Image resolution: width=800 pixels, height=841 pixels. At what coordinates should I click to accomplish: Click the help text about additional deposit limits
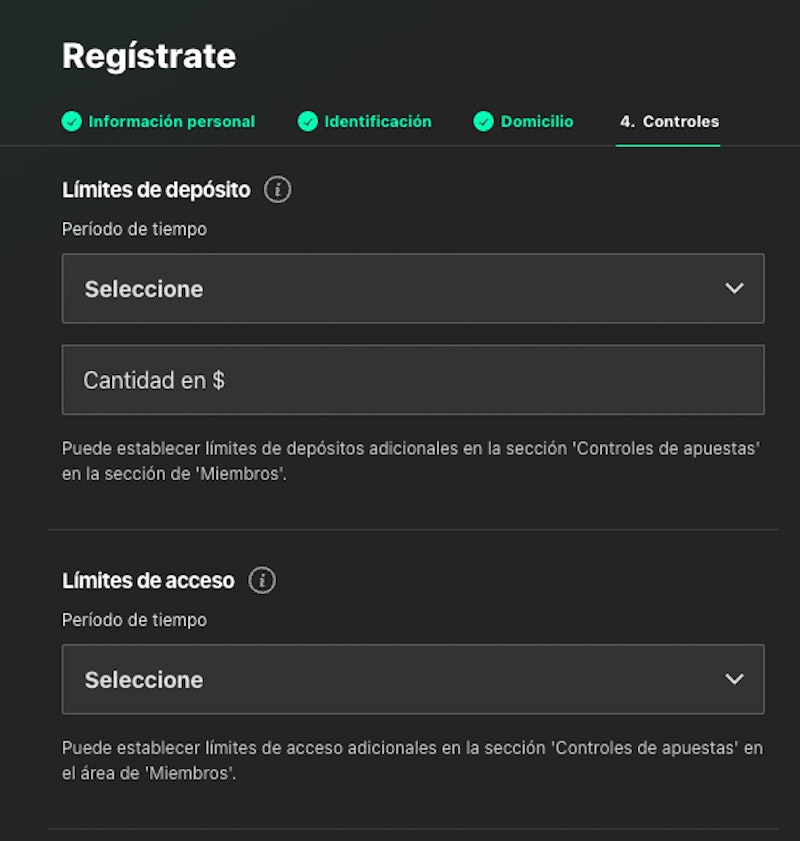point(410,461)
